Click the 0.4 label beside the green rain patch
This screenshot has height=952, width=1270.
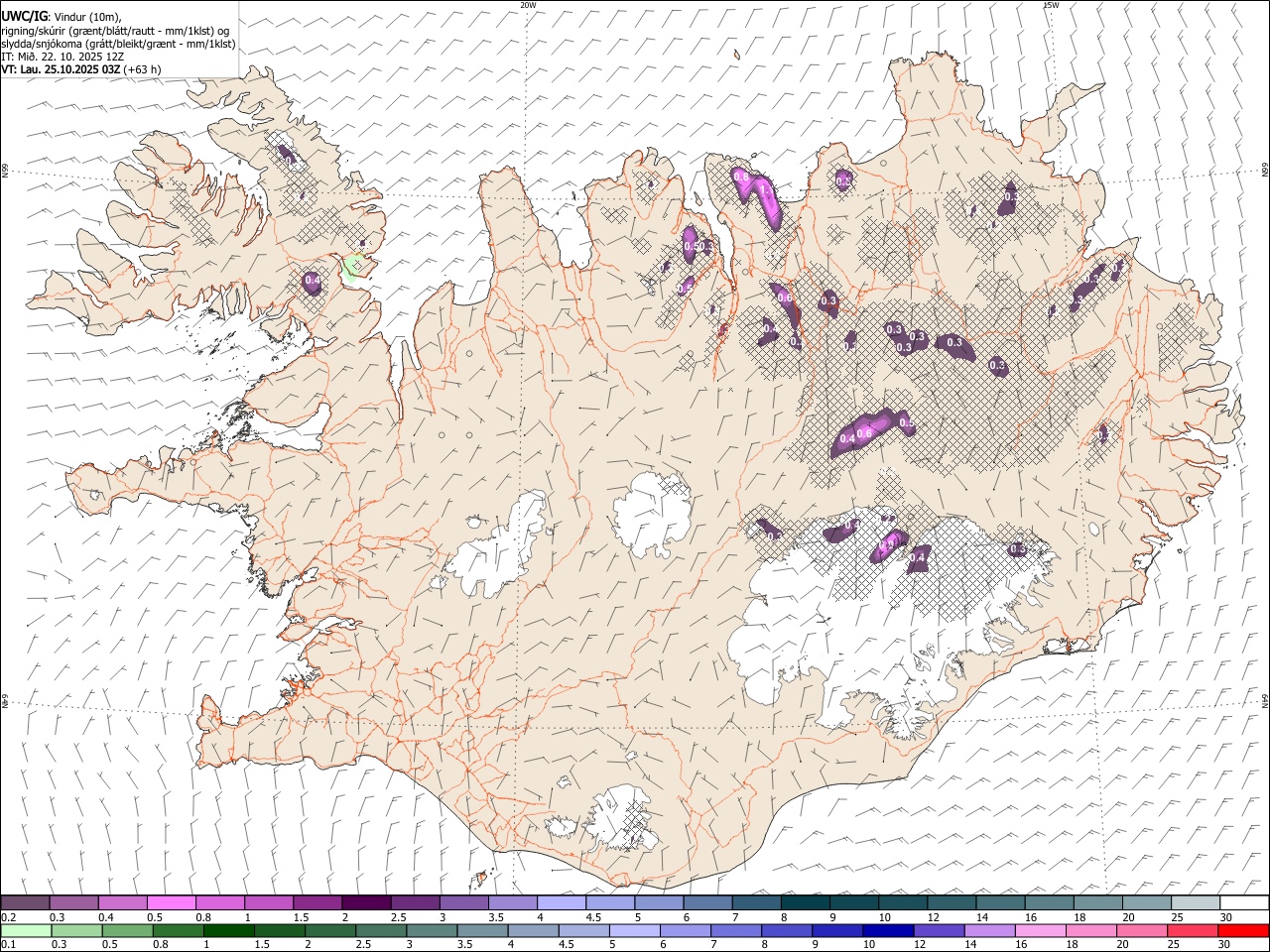click(x=313, y=282)
